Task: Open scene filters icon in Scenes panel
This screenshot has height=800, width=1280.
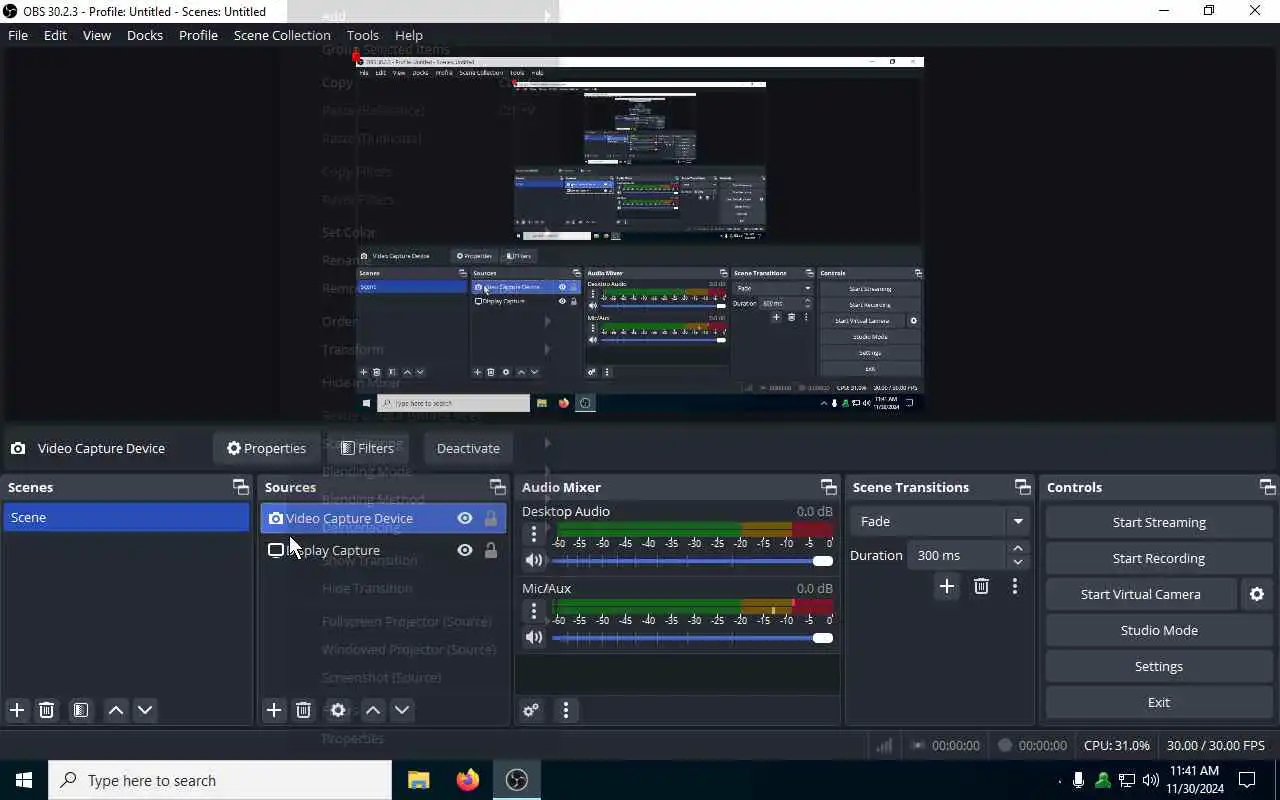Action: (81, 710)
